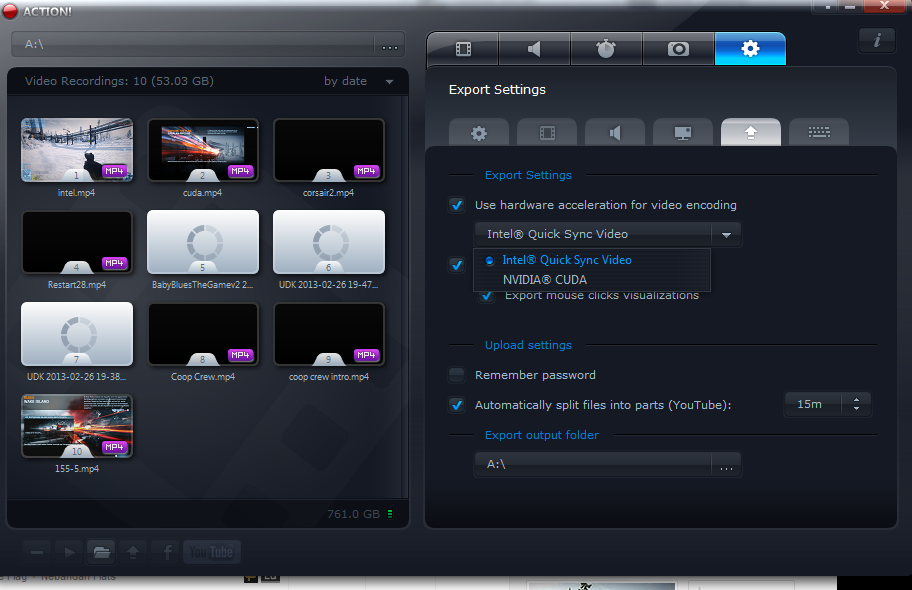Viewport: 912px width, 590px height.
Task: Click the info "i" button
Action: [x=877, y=40]
